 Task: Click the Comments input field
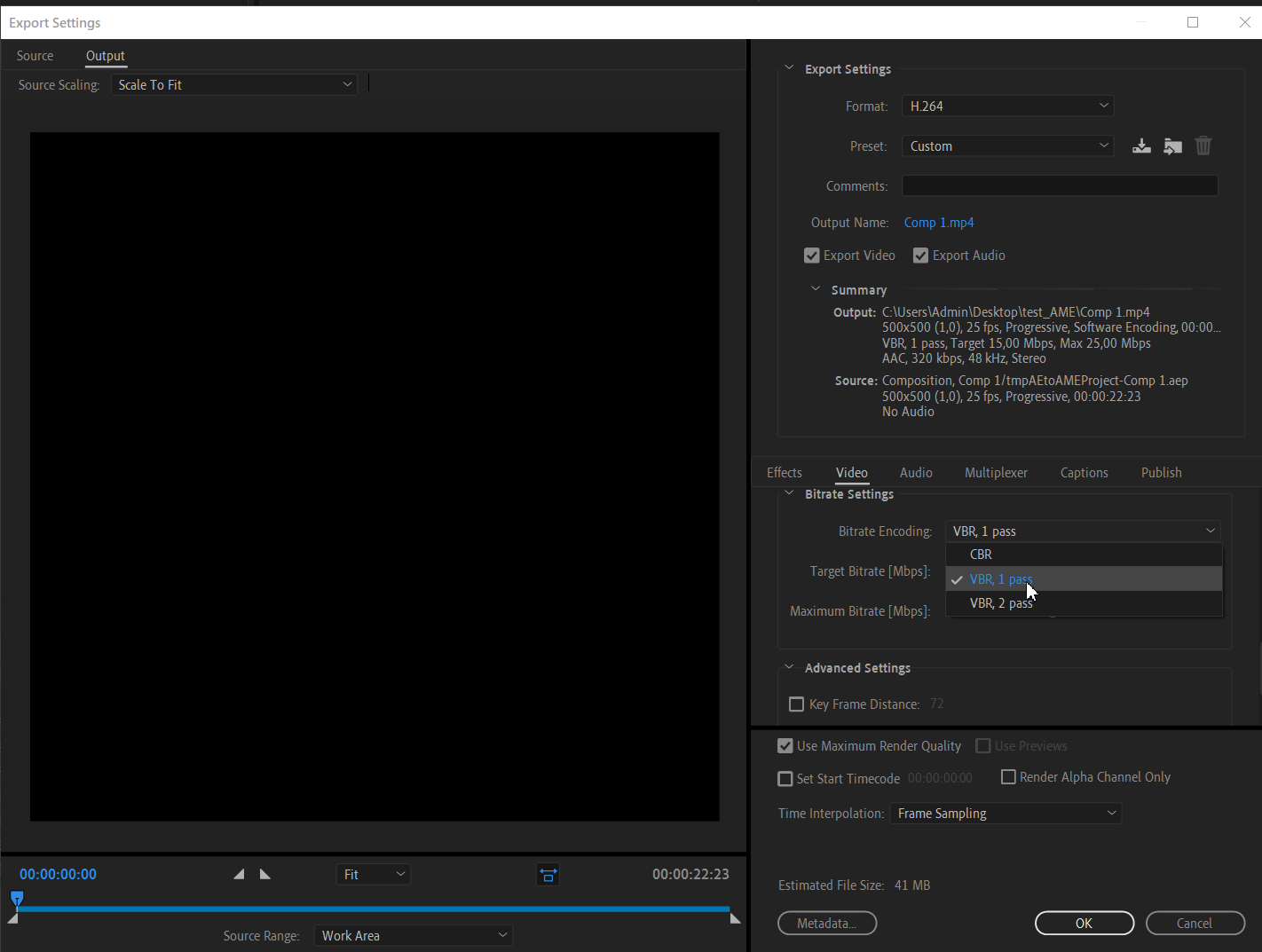click(1060, 186)
